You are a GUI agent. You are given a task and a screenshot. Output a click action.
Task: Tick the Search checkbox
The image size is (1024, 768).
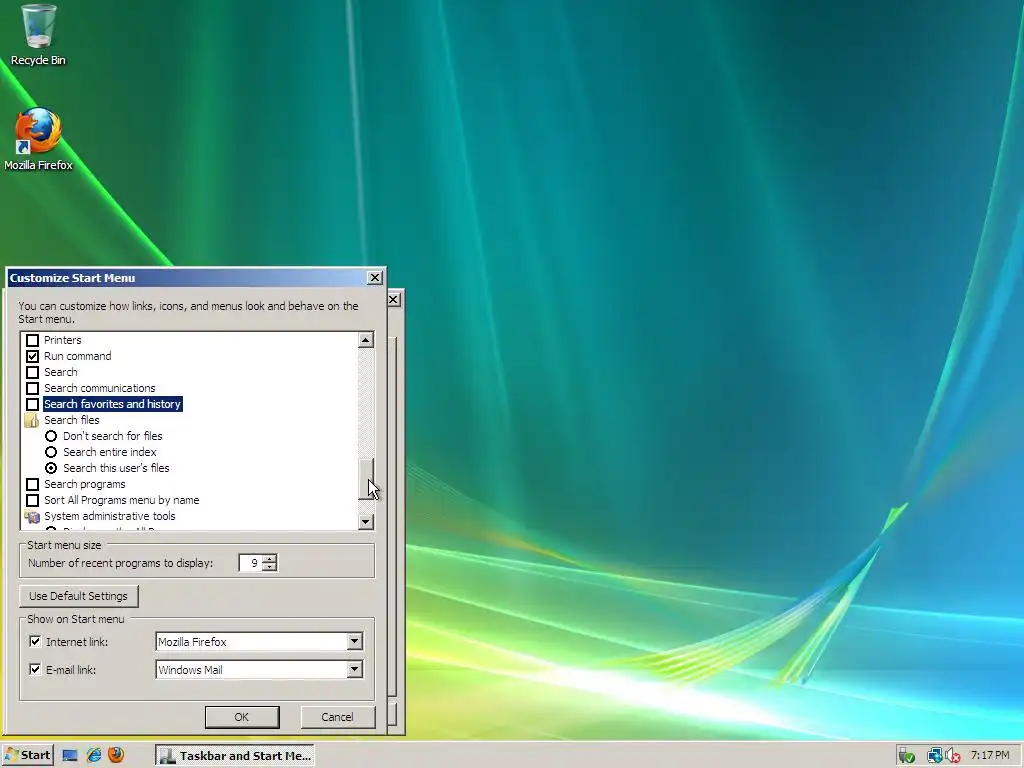coord(32,372)
